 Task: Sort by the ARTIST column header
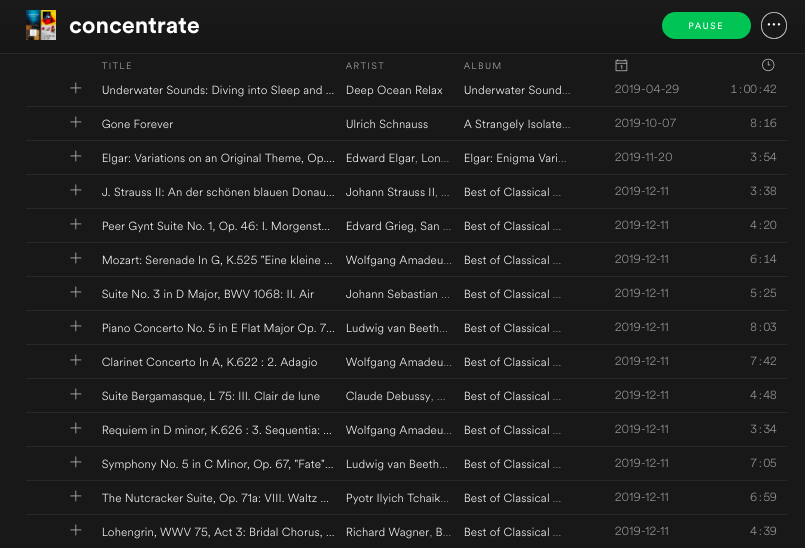365,66
